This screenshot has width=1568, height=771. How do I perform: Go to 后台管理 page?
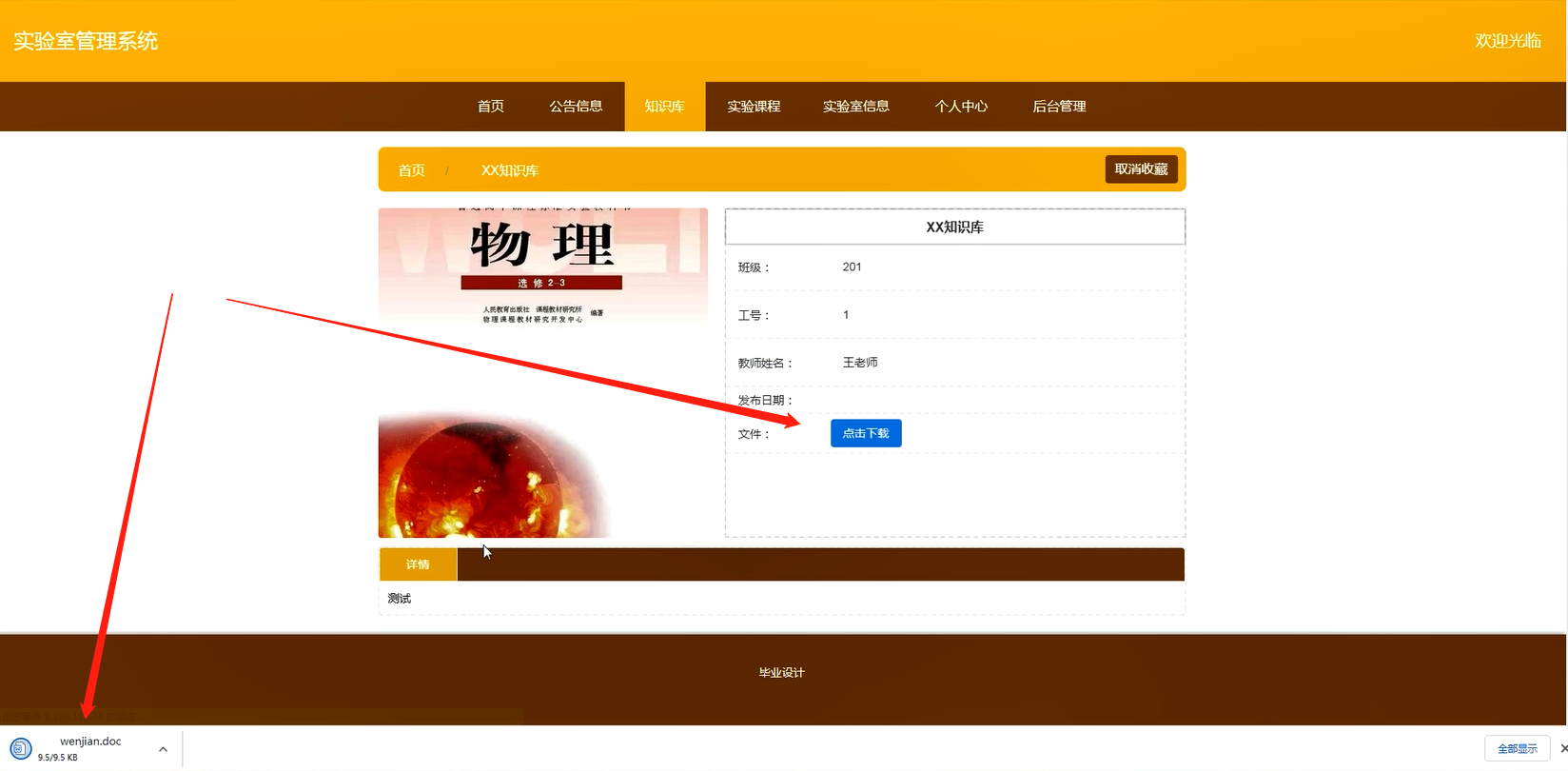pyautogui.click(x=1059, y=107)
